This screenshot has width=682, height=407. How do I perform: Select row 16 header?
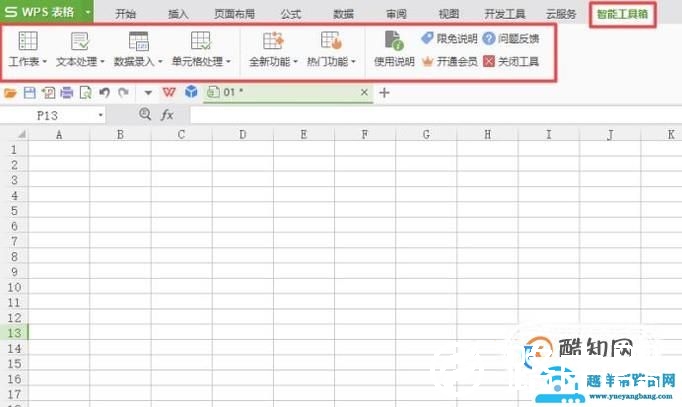coord(14,379)
